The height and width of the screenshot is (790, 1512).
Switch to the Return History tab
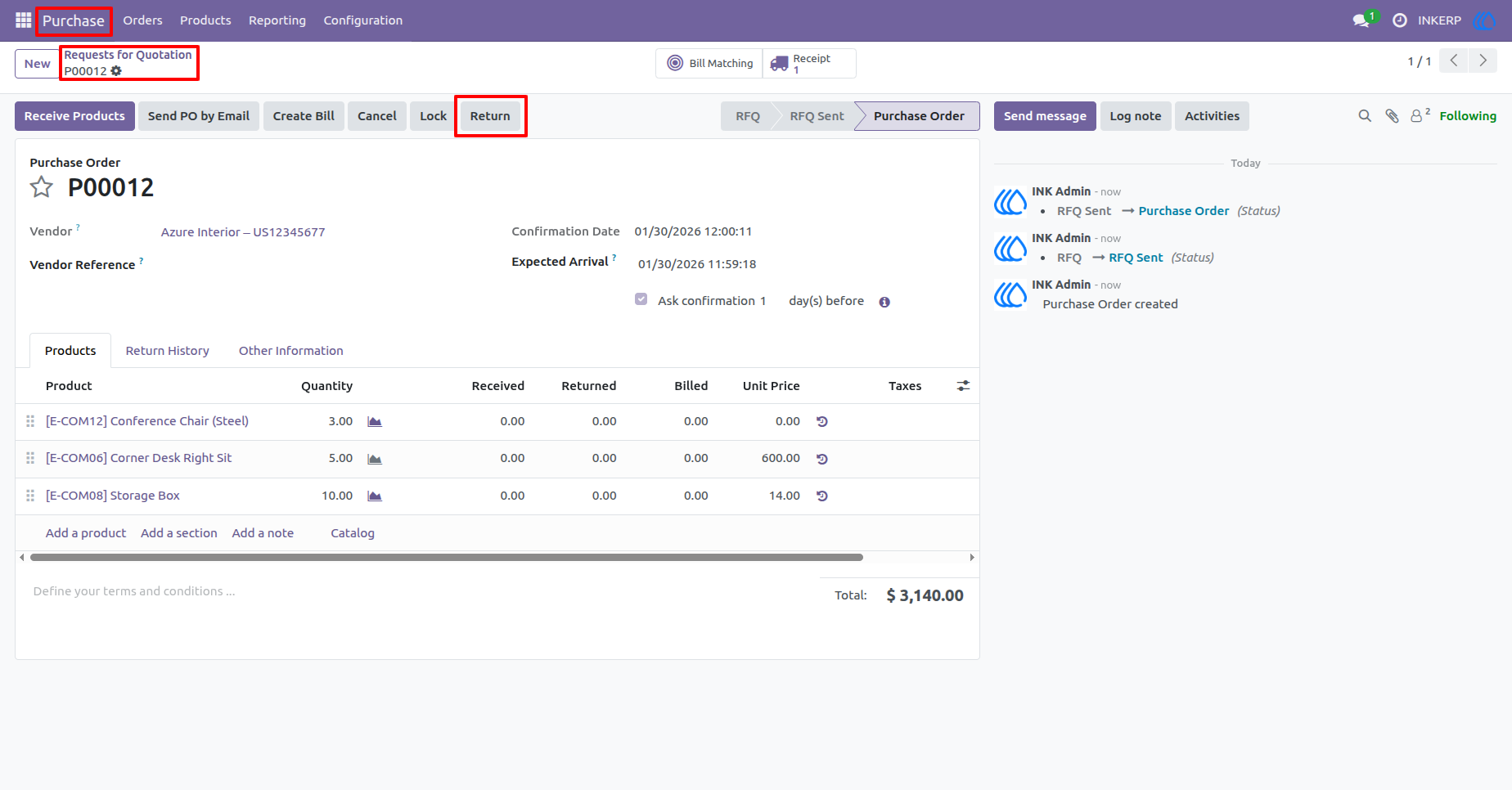[168, 351]
